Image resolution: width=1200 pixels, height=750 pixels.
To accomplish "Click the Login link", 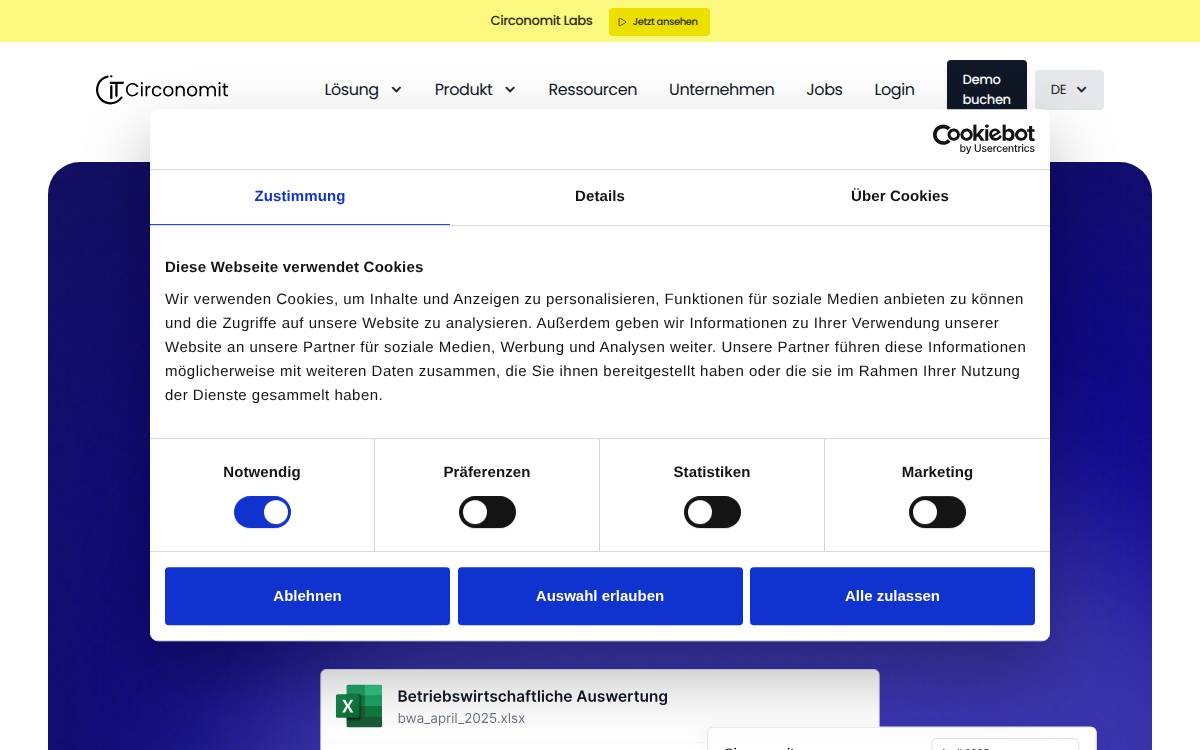I will coord(894,90).
